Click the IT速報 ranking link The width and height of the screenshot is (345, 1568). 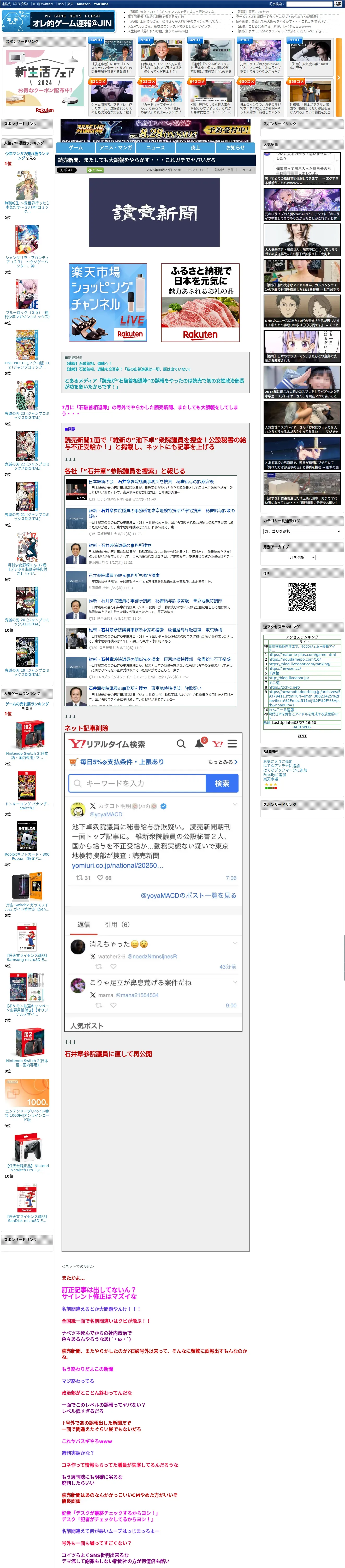tap(274, 673)
